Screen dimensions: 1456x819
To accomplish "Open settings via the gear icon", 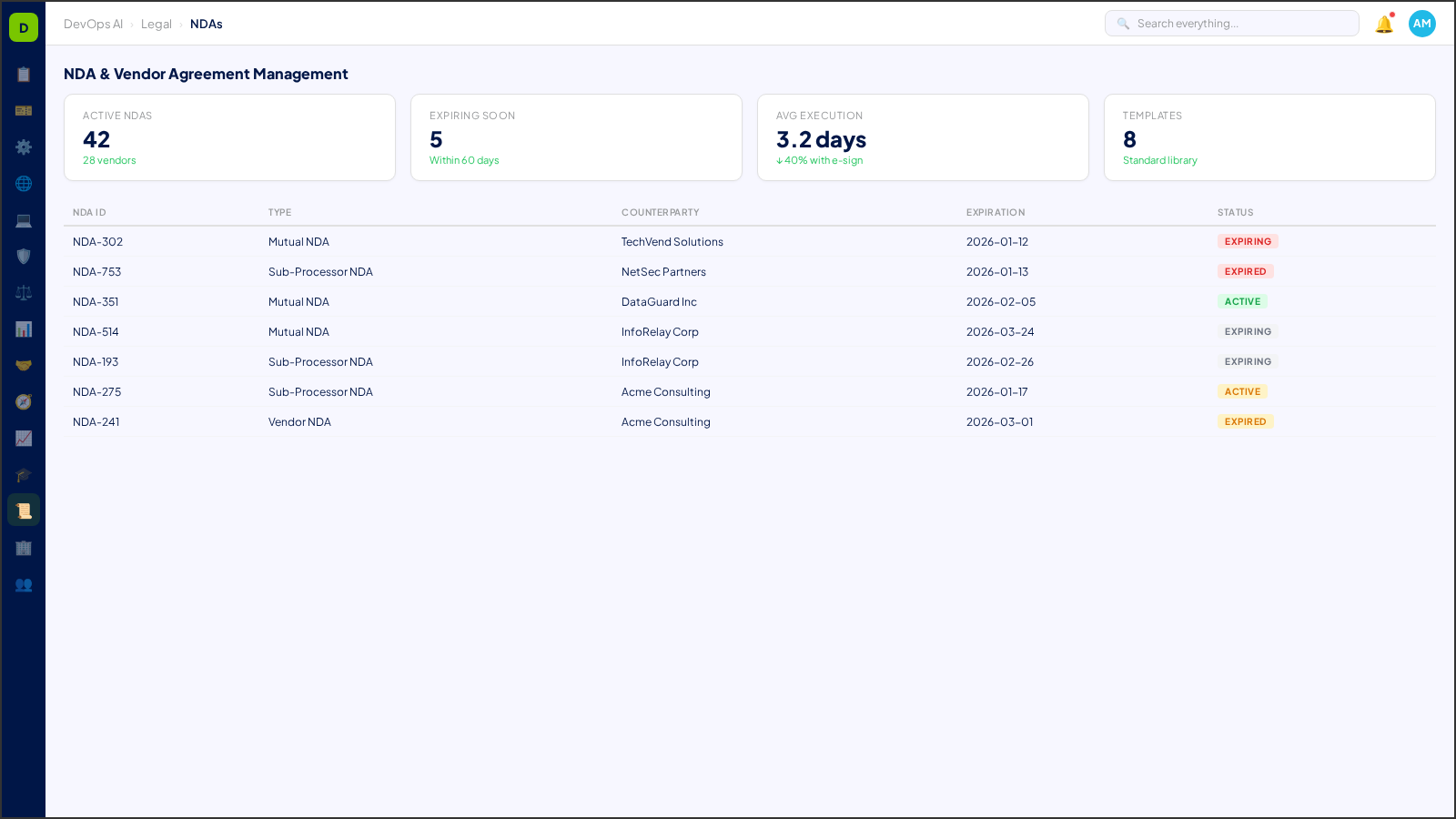I will (x=24, y=147).
